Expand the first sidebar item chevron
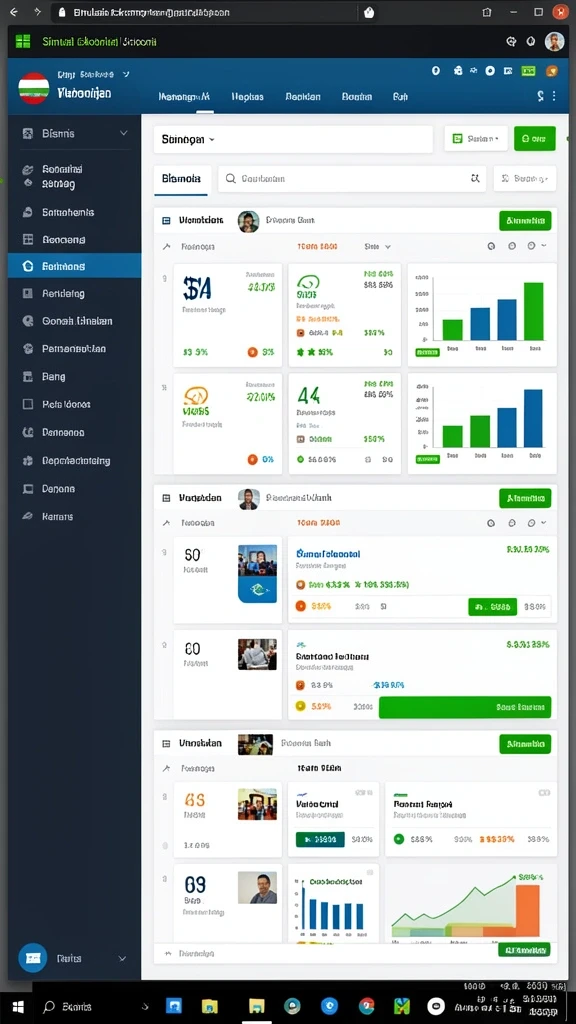This screenshot has width=576, height=1024. point(123,133)
